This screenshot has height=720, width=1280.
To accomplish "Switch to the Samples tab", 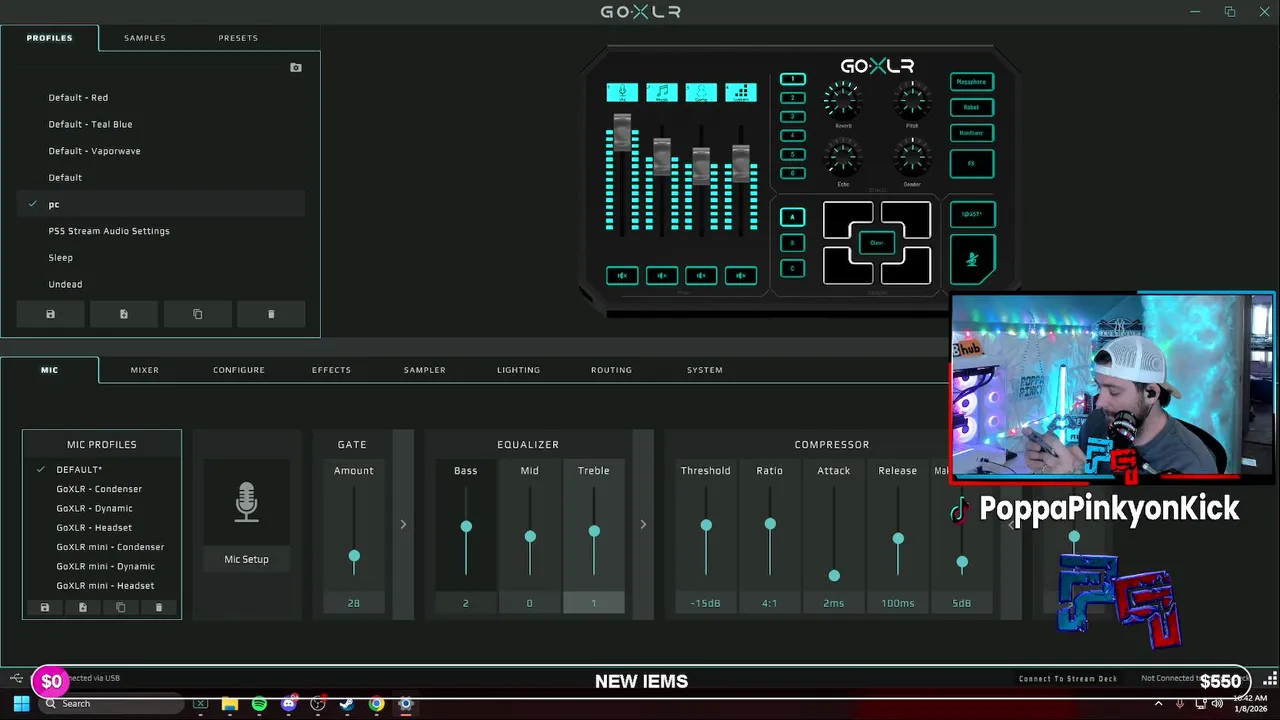I will tap(145, 38).
